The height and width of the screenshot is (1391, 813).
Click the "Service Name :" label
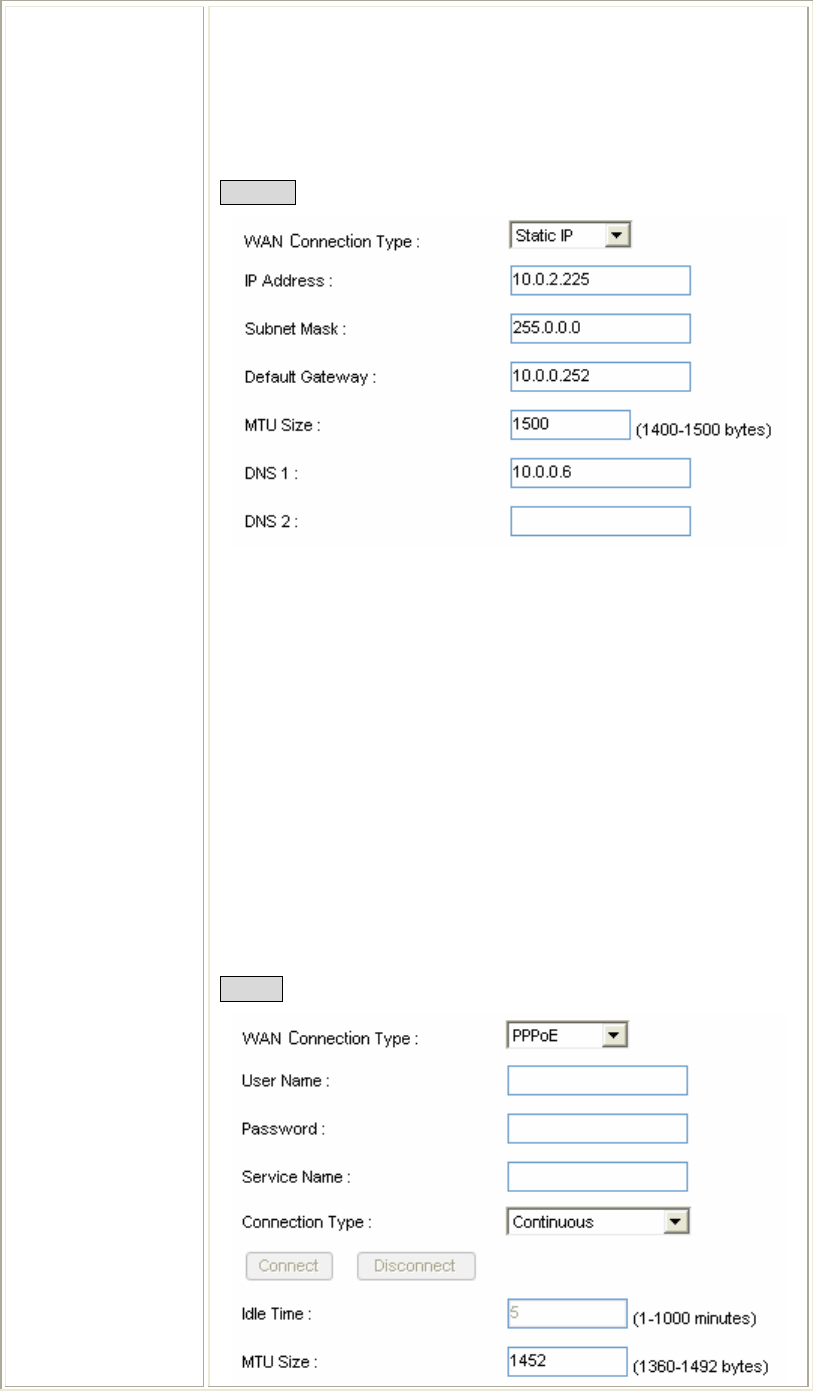[296, 1177]
